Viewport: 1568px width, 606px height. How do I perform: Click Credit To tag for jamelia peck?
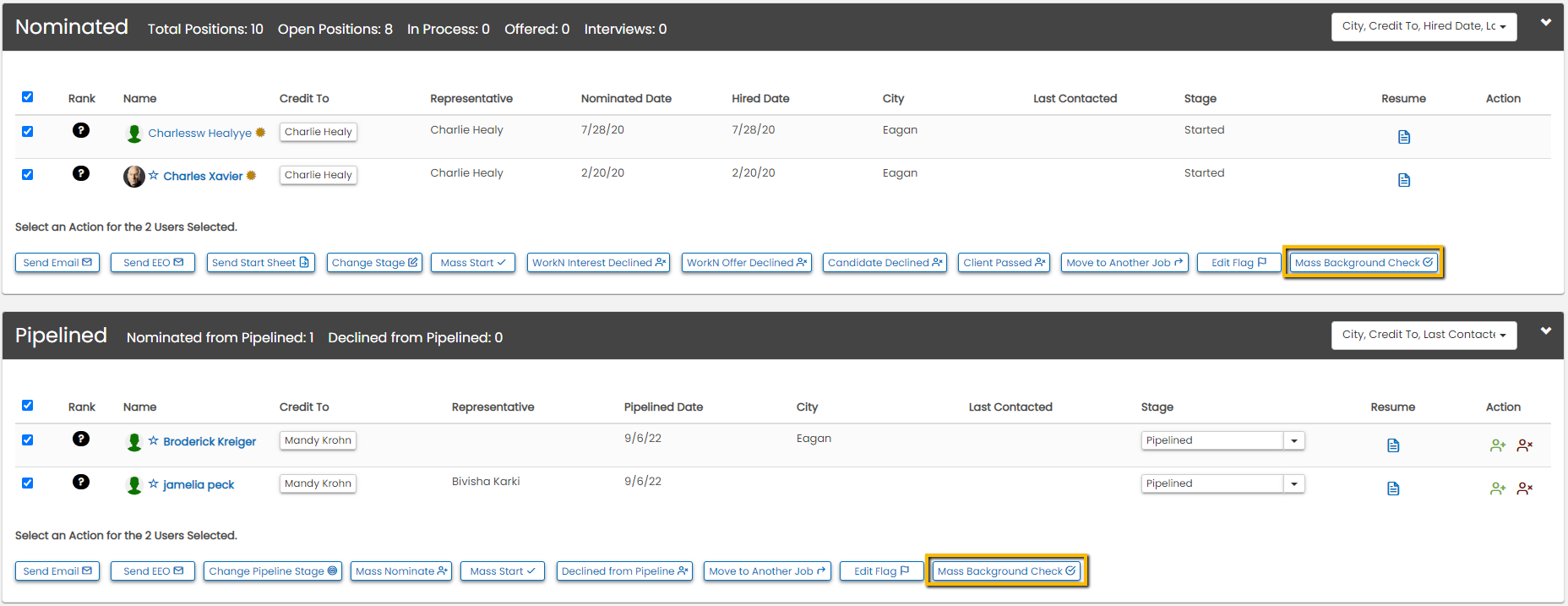click(x=318, y=483)
